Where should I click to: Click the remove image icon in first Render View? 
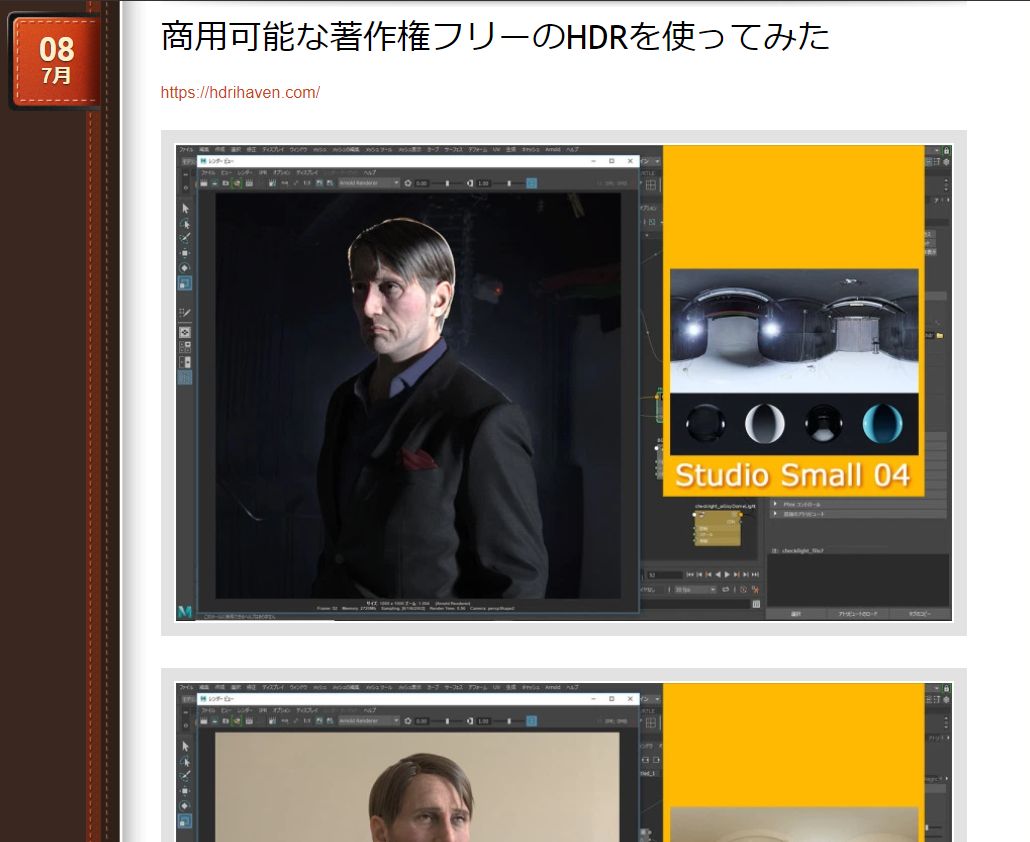click(x=330, y=183)
